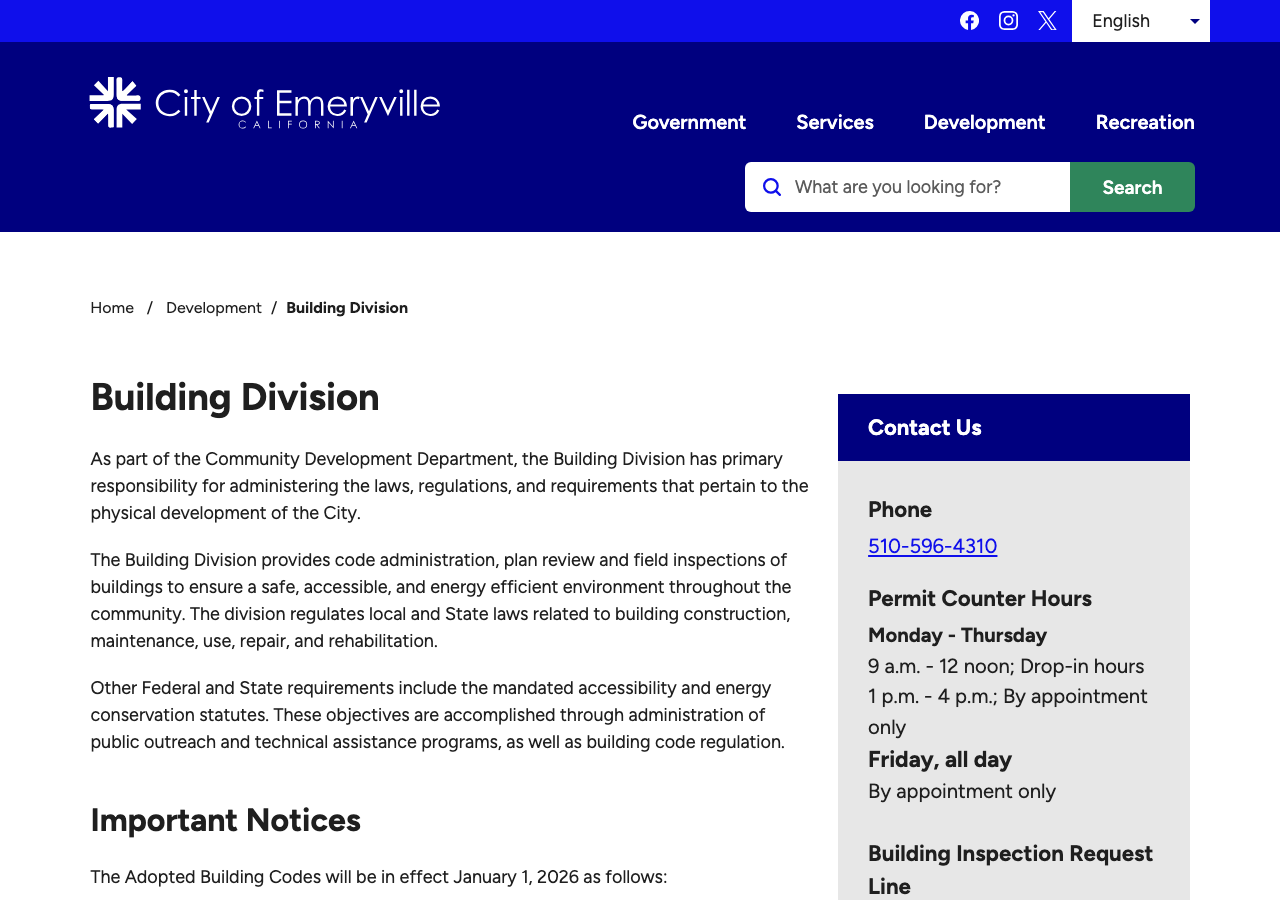The width and height of the screenshot is (1280, 900).
Task: Click the Building Division breadcrumb
Action: click(347, 308)
